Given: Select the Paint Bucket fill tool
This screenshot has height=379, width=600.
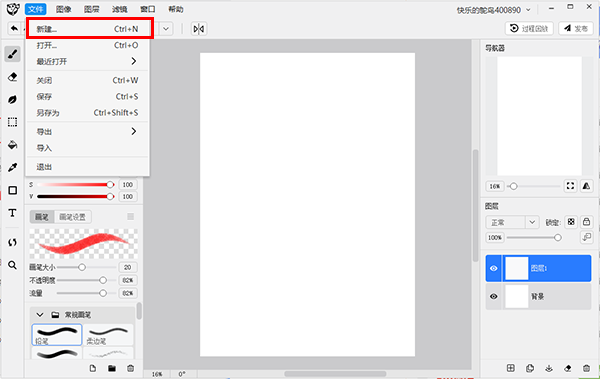Looking at the screenshot, I should [x=12, y=145].
